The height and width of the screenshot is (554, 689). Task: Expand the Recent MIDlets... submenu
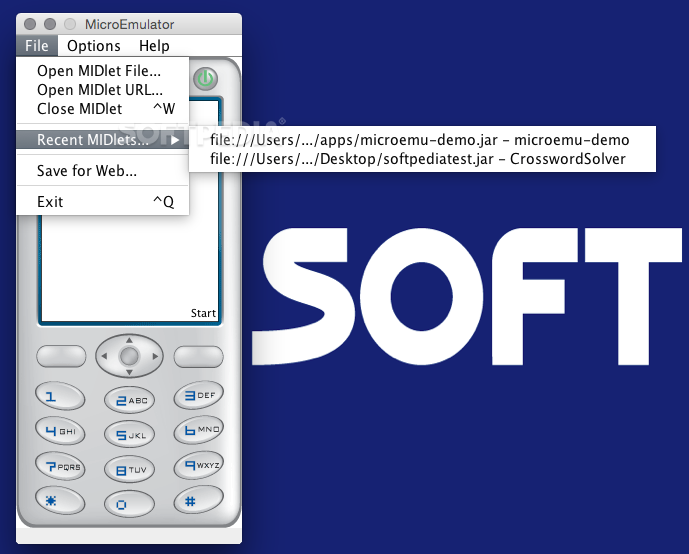[103, 140]
